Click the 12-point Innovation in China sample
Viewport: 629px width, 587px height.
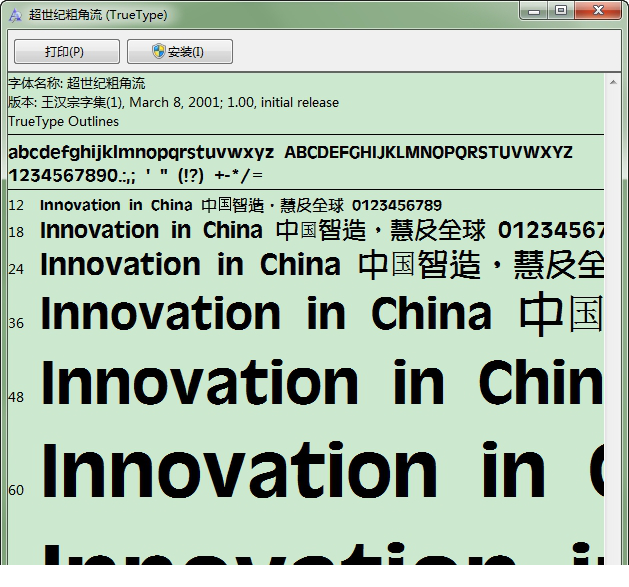click(x=241, y=205)
